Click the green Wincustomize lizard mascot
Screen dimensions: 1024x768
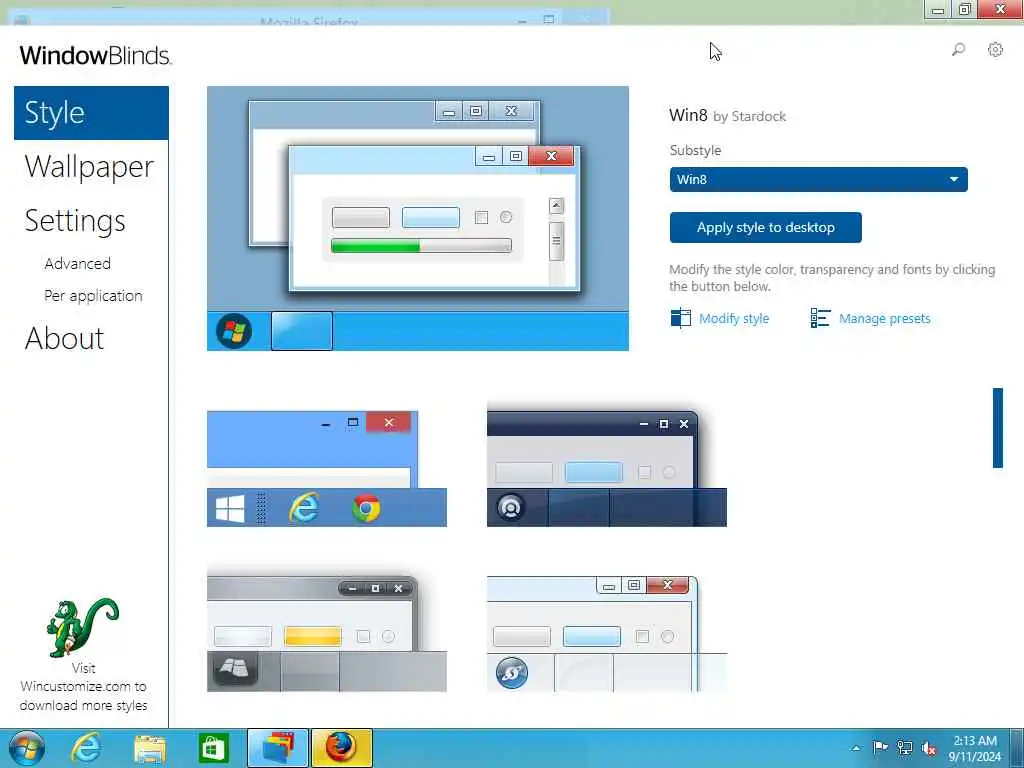[83, 627]
